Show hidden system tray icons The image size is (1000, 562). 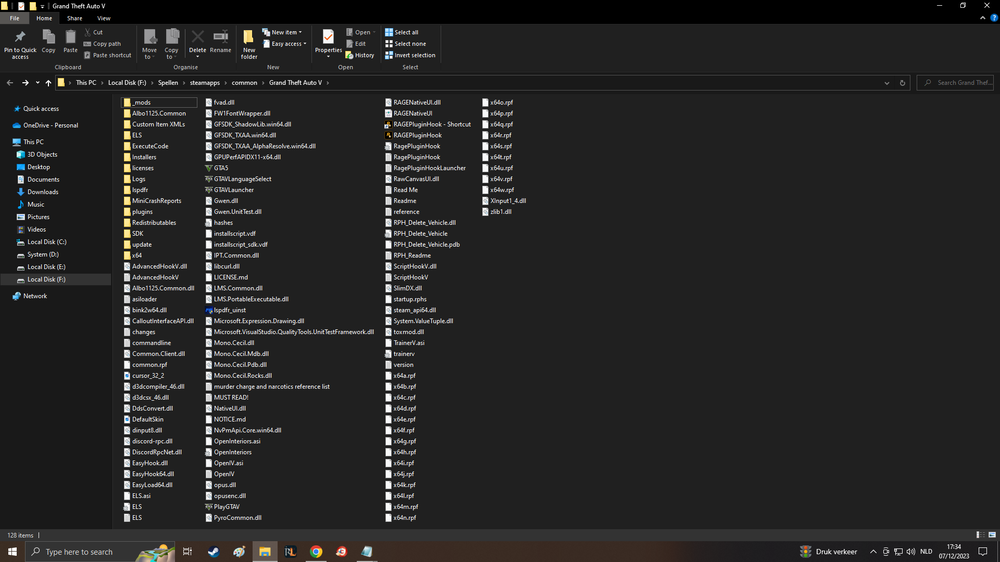click(x=873, y=551)
